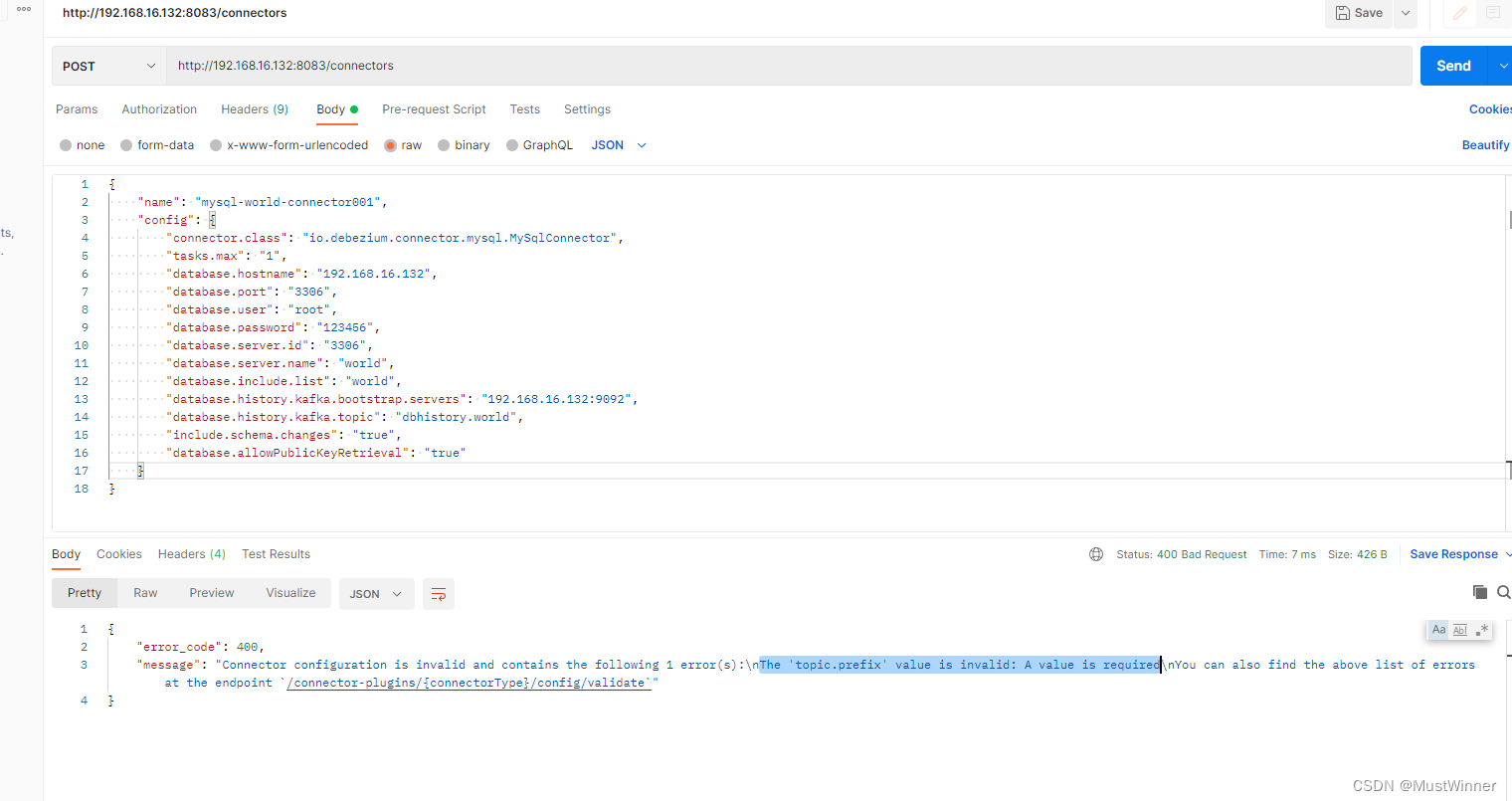The width and height of the screenshot is (1512, 801).
Task: Click the pencil edit icon
Action: [x=1459, y=13]
